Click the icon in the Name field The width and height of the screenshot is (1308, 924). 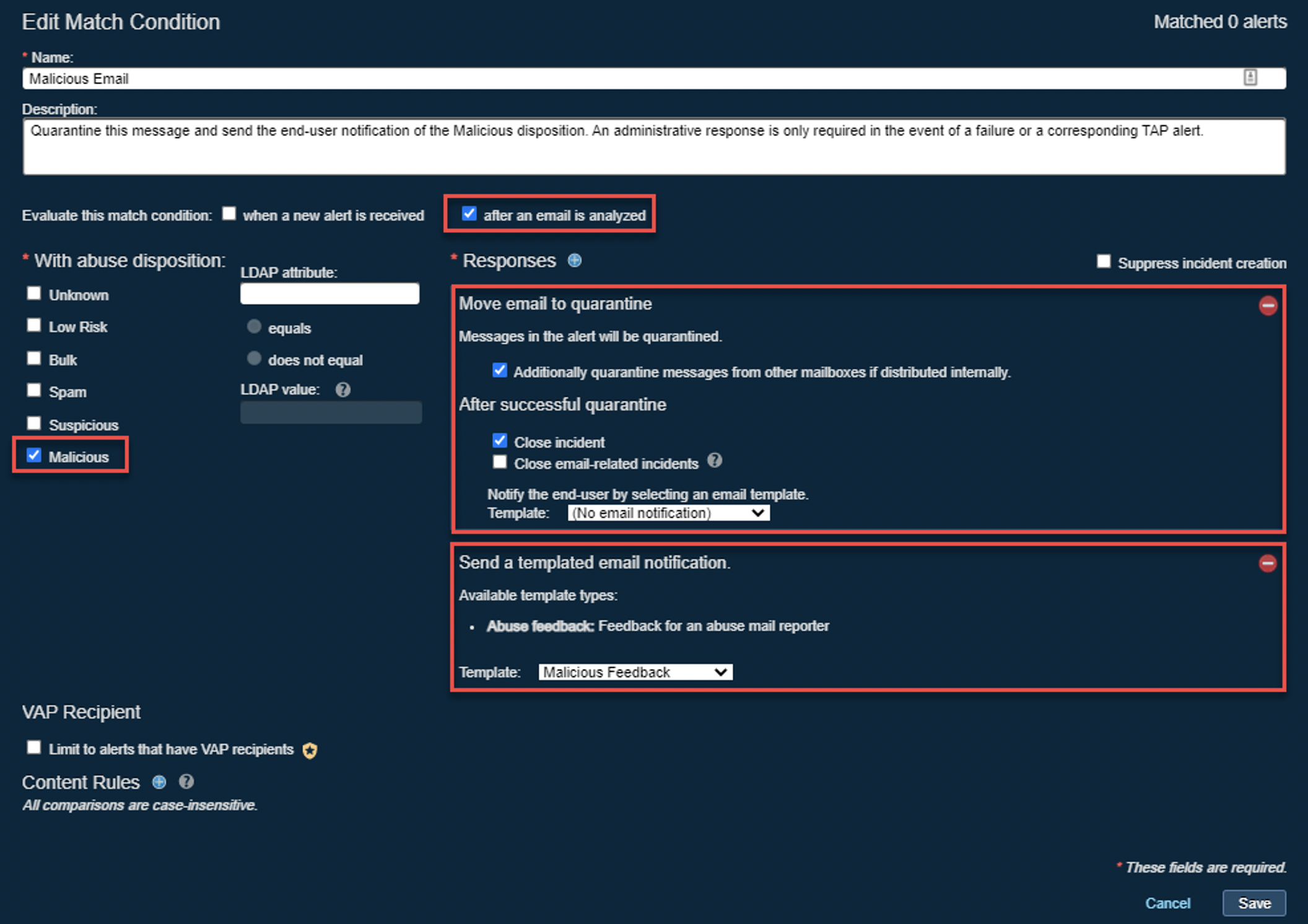point(1250,78)
